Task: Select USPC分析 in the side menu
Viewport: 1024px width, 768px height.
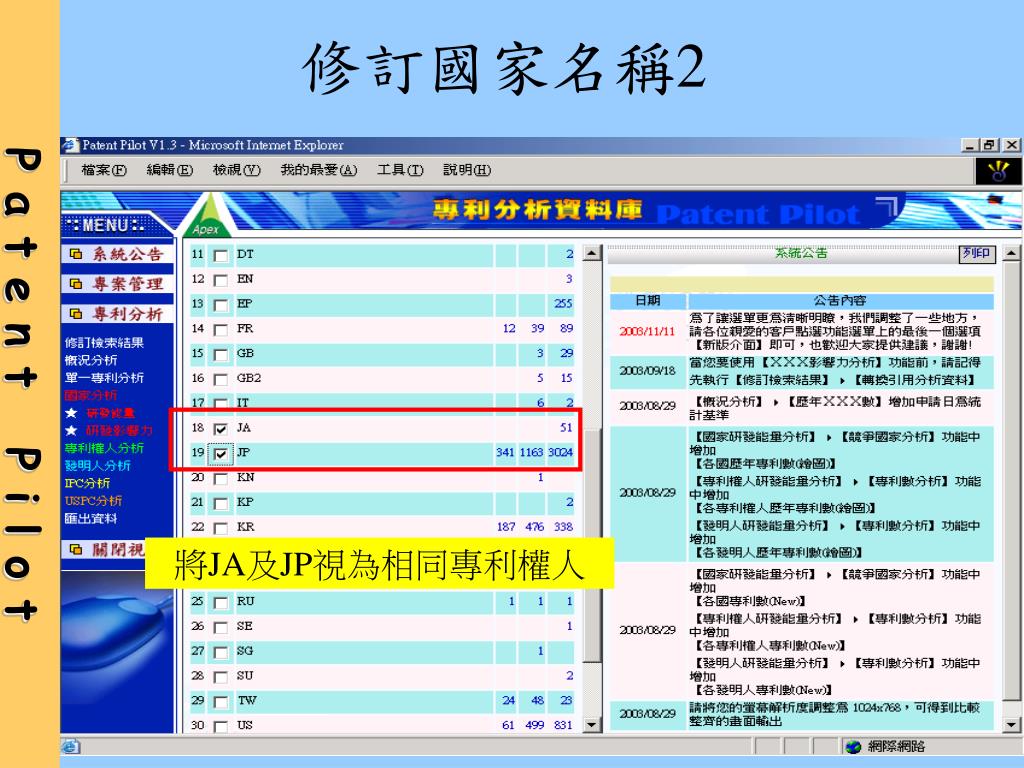Action: pyautogui.click(x=93, y=501)
